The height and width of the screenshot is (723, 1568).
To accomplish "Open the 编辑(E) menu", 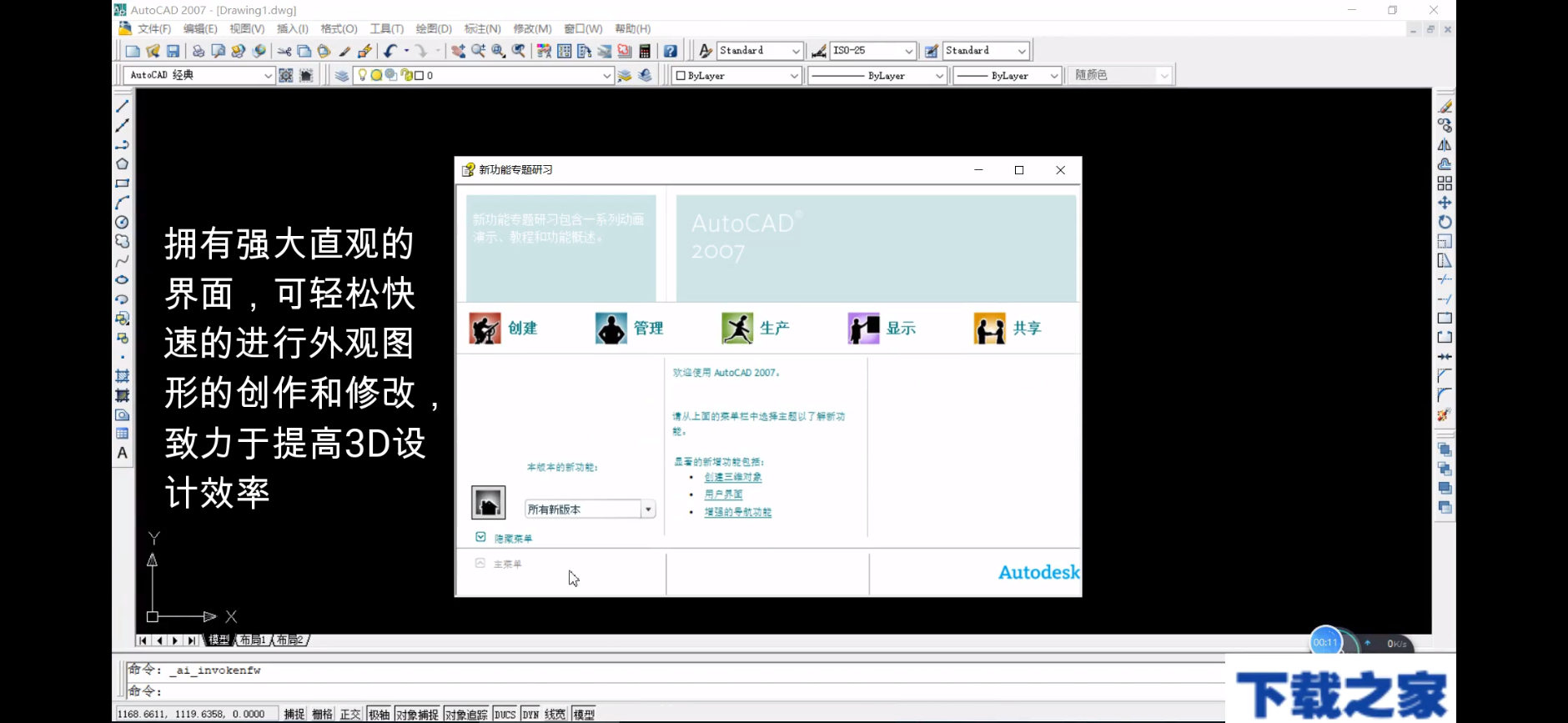I will tap(200, 28).
